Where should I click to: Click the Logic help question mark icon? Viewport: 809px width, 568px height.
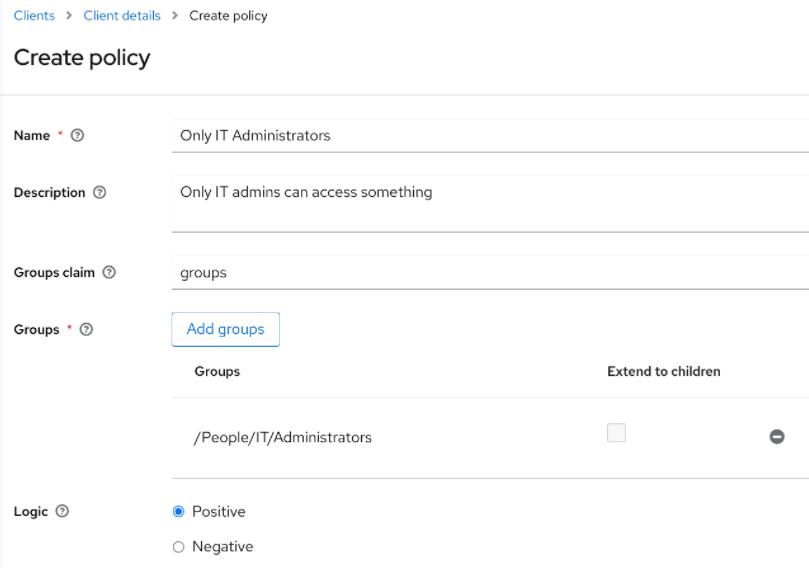tap(63, 512)
